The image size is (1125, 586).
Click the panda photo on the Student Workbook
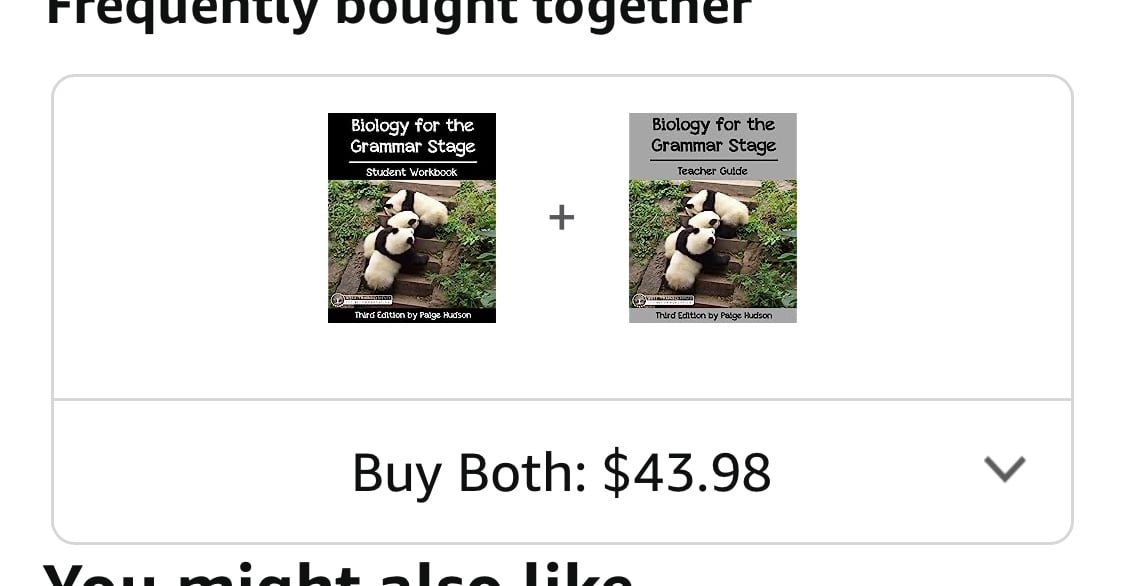412,244
